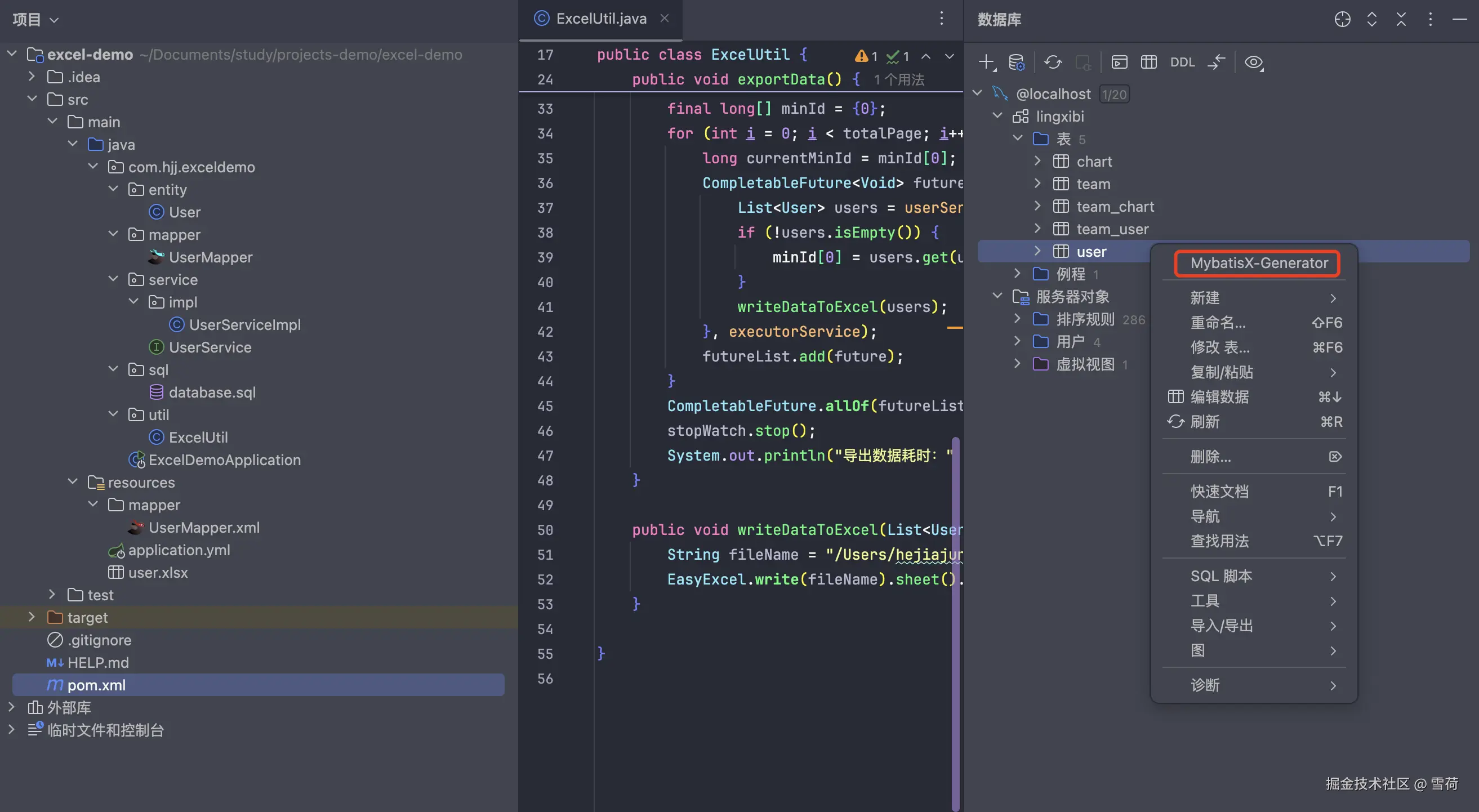Click the table editor toolbar icon
1479x812 pixels.
pos(1148,62)
